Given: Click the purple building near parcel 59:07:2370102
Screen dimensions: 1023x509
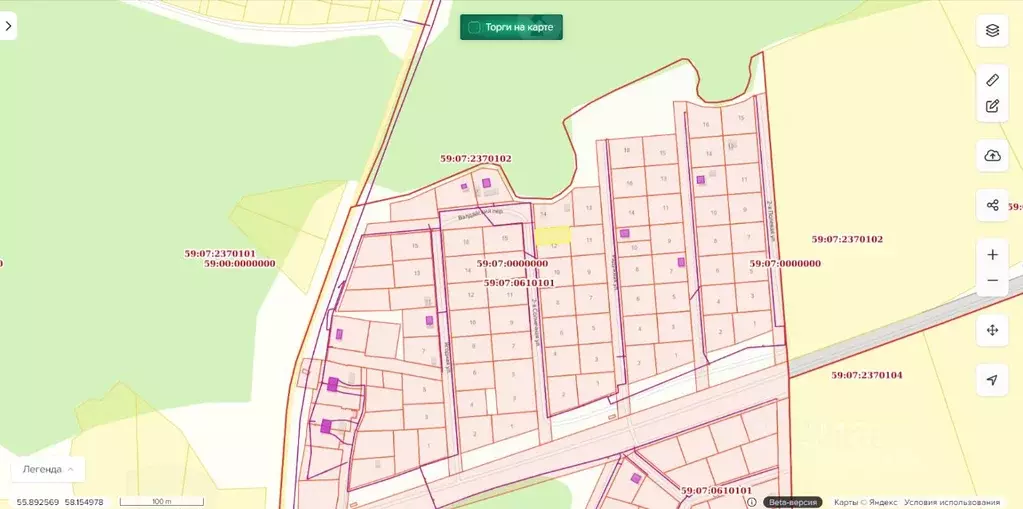Looking at the screenshot, I should [487, 183].
